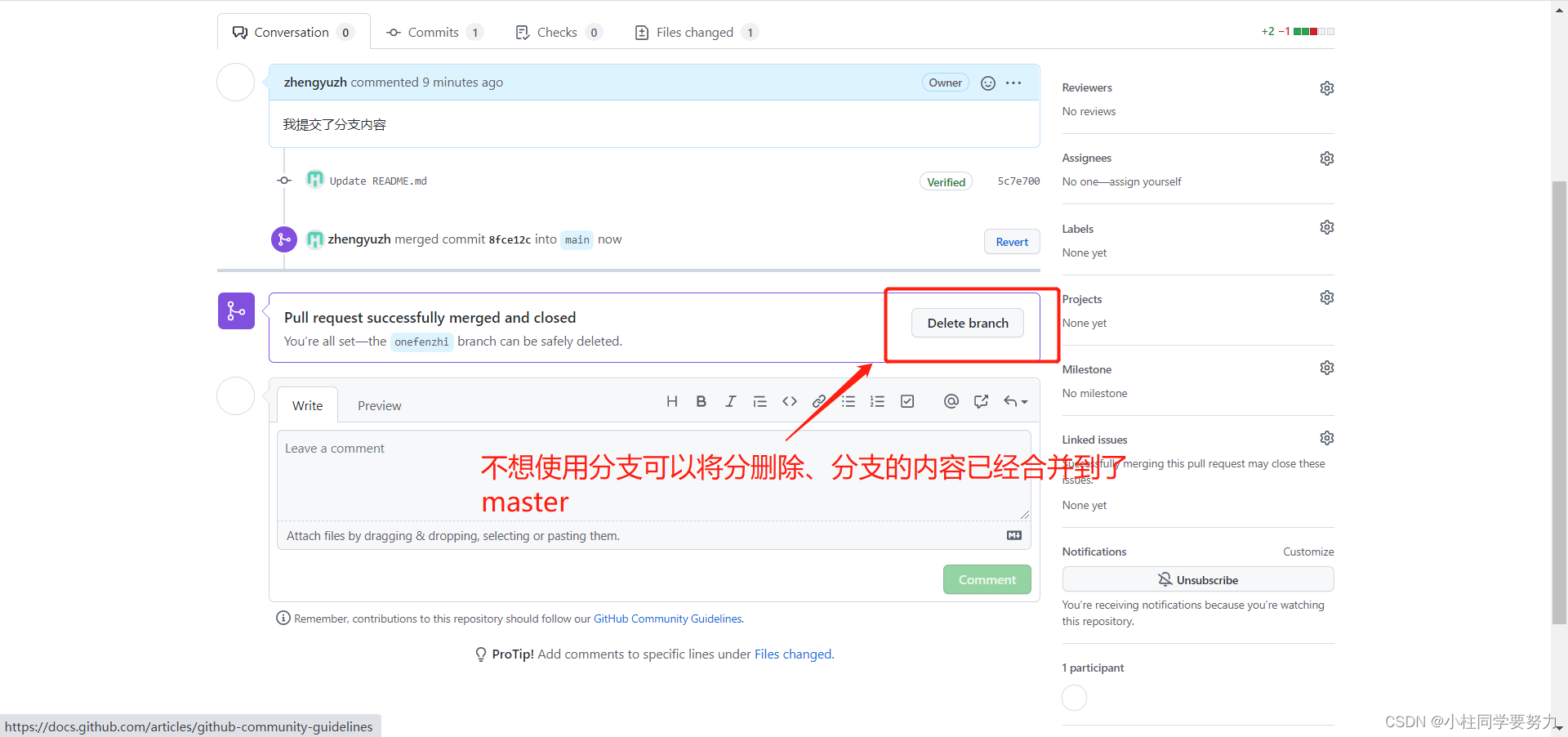
Task: Toggle bold formatting in comment toolbar
Action: tap(701, 401)
